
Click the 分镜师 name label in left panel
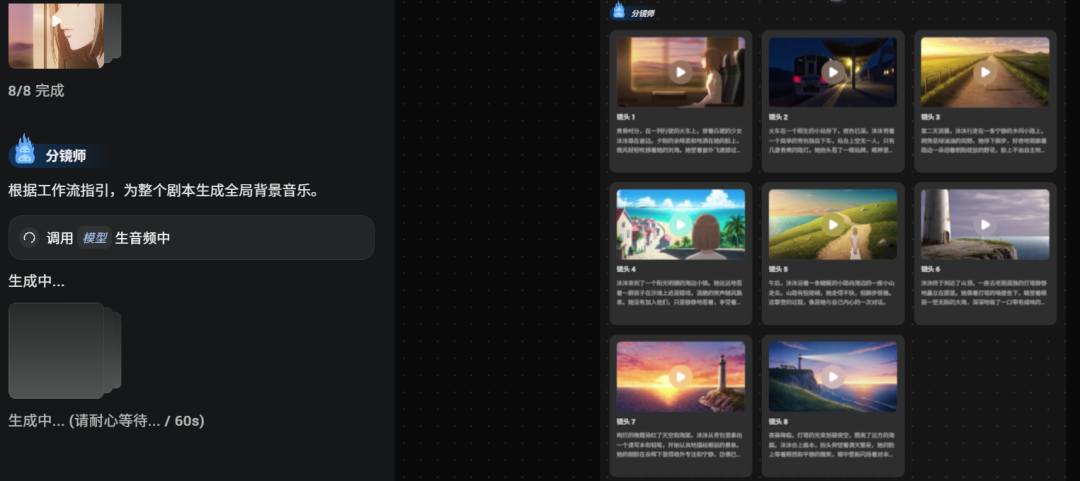[66, 156]
